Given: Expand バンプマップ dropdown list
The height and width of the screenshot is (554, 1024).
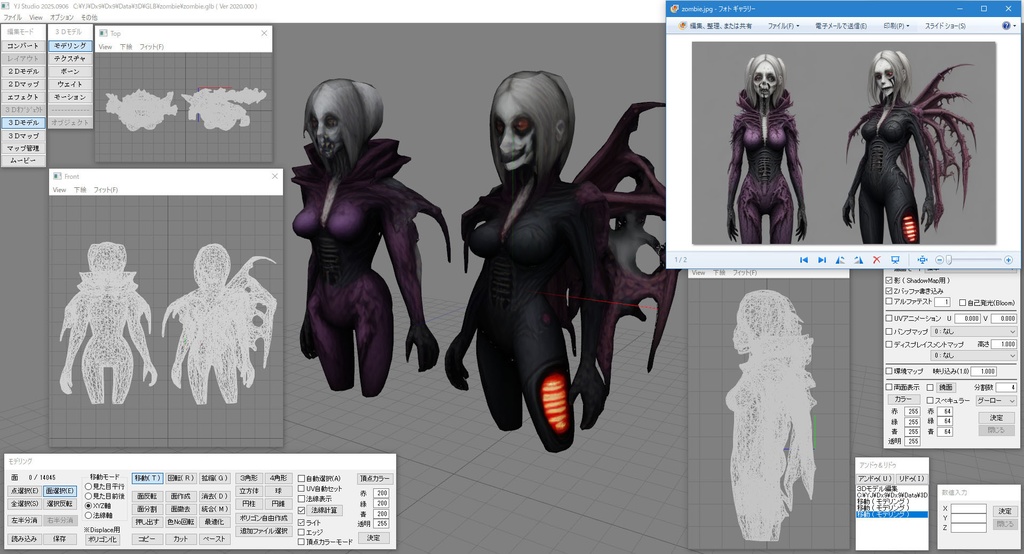Looking at the screenshot, I should 974,332.
